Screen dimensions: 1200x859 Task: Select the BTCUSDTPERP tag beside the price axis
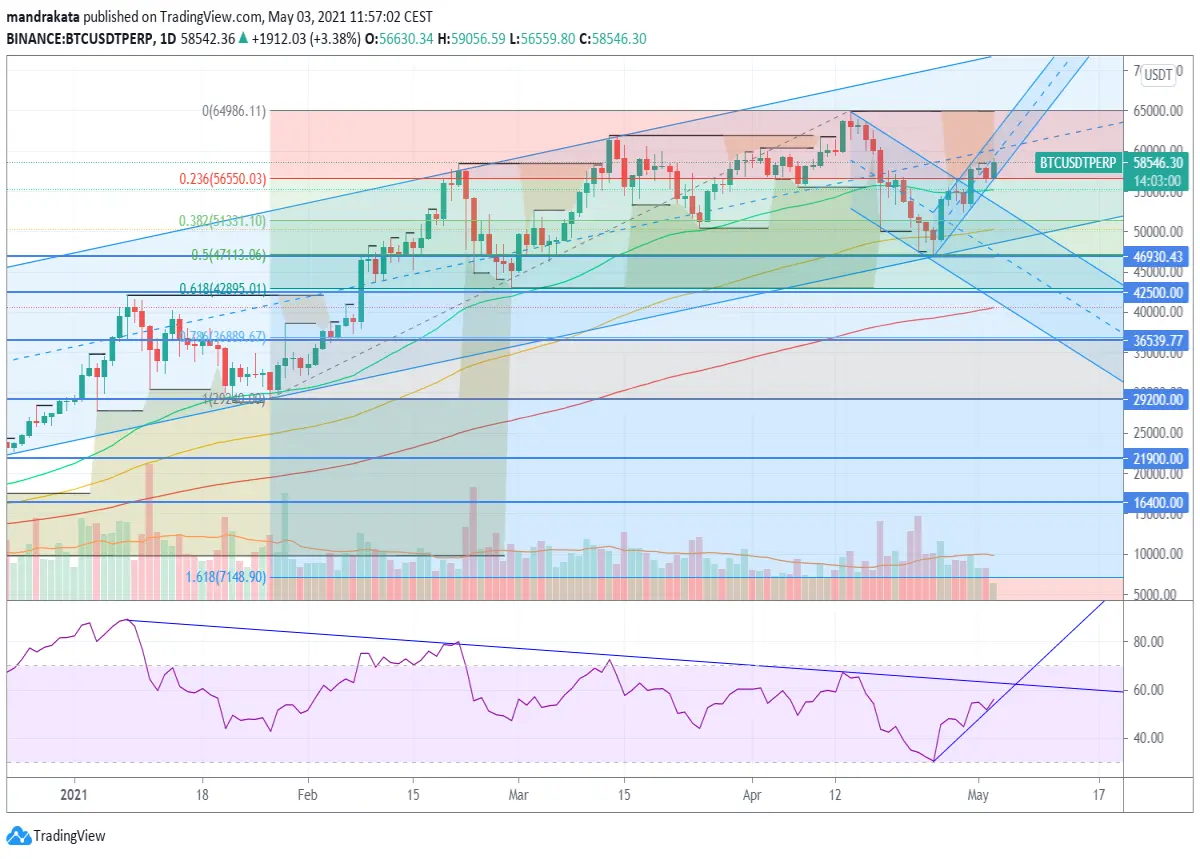(x=1076, y=162)
